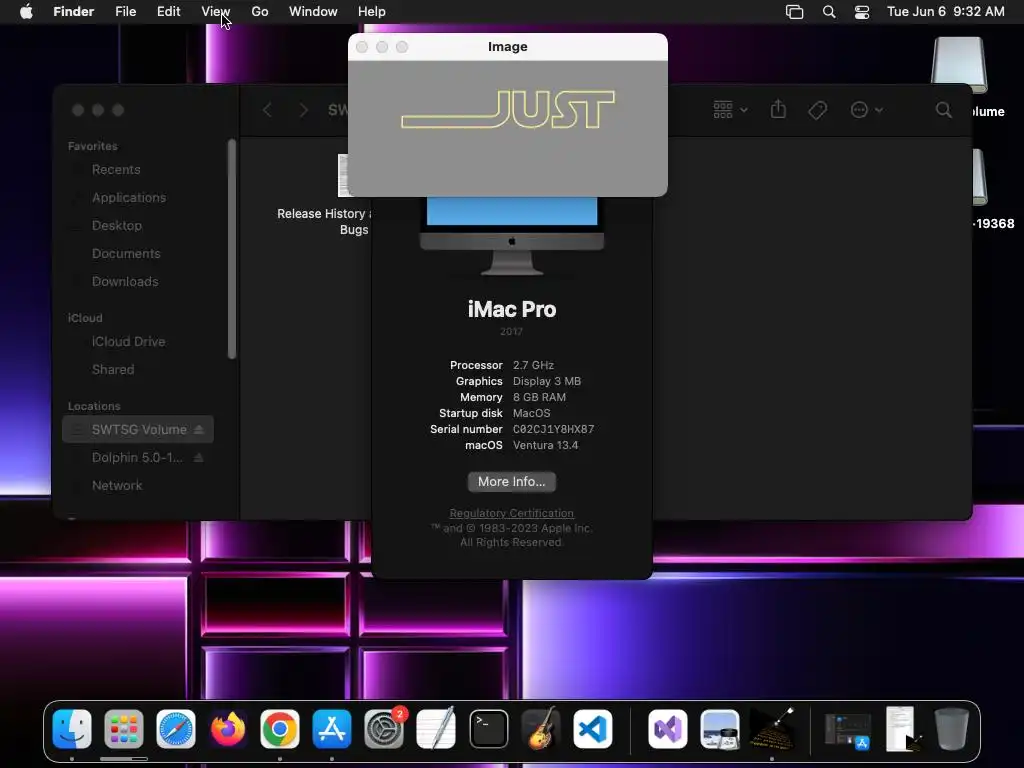1024x768 pixels.
Task: Open the Finder grouping view dropdown
Action: coord(730,110)
